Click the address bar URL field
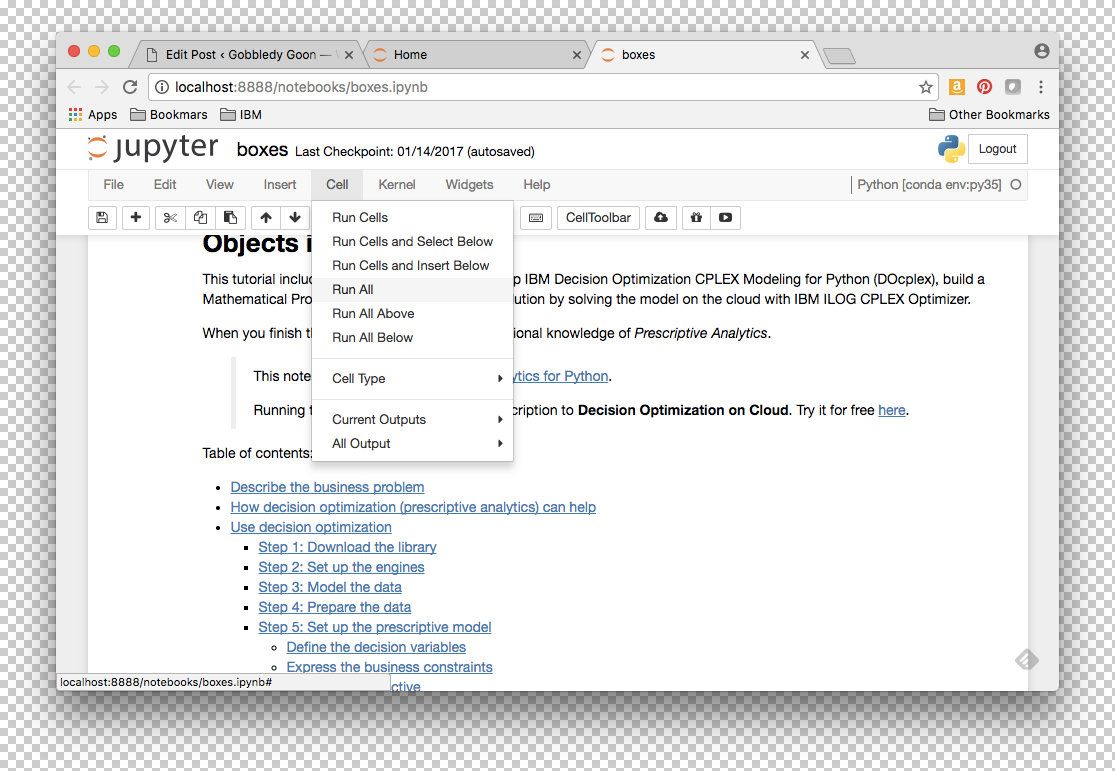The width and height of the screenshot is (1115, 771). [543, 87]
